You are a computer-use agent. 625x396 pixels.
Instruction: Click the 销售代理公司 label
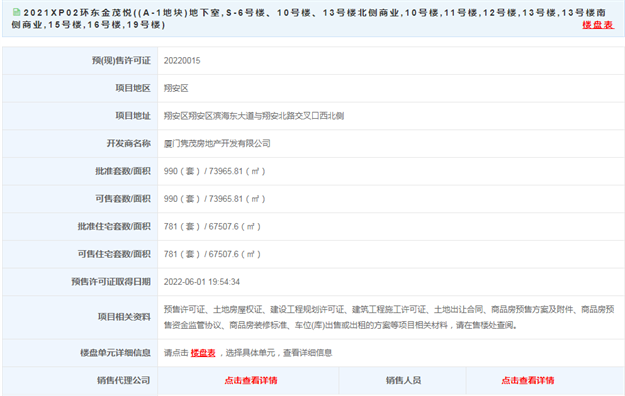(x=124, y=380)
